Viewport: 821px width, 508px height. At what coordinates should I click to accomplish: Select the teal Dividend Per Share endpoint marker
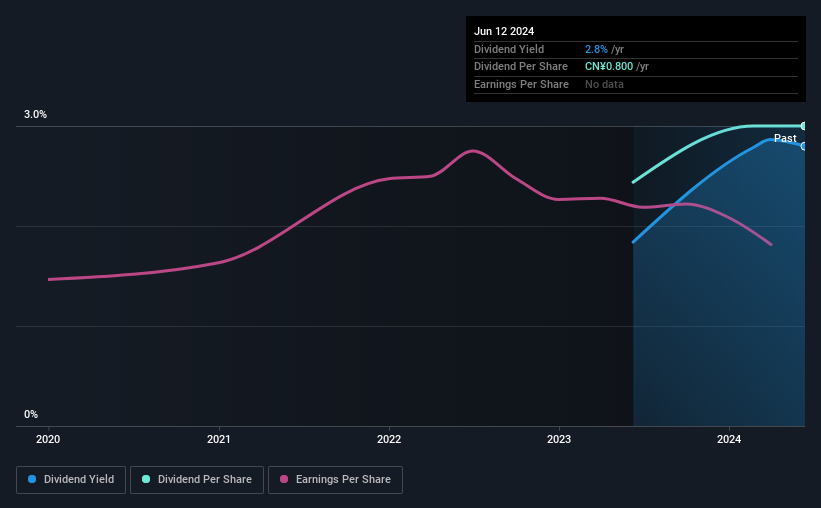pyautogui.click(x=804, y=126)
